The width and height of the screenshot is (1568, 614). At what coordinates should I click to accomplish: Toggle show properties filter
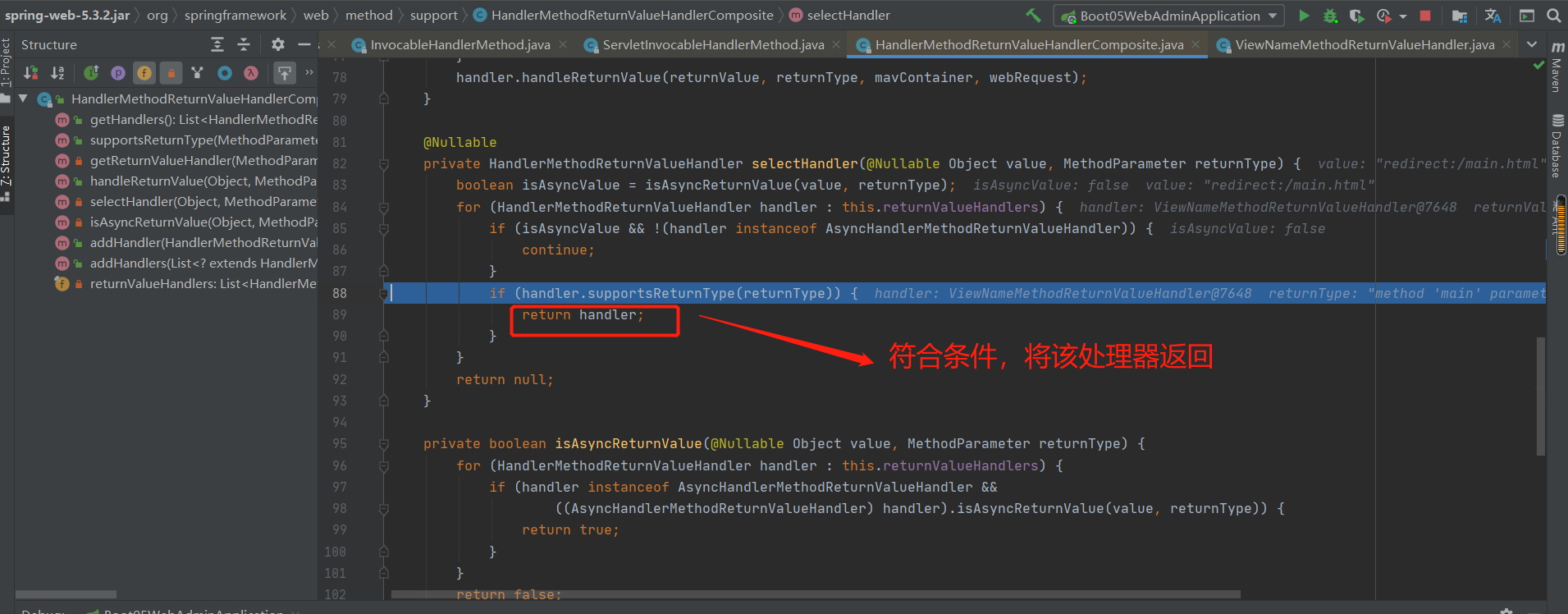117,73
